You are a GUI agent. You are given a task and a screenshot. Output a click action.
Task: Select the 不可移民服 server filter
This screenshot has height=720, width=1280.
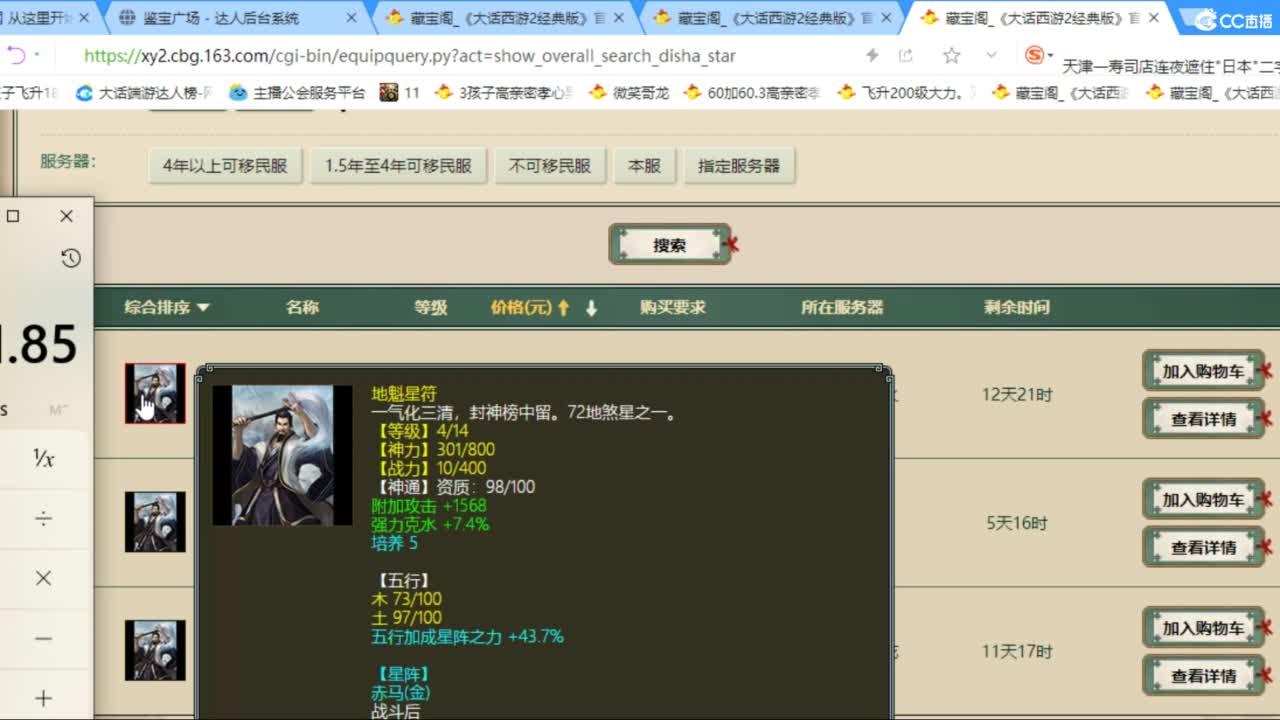point(550,166)
